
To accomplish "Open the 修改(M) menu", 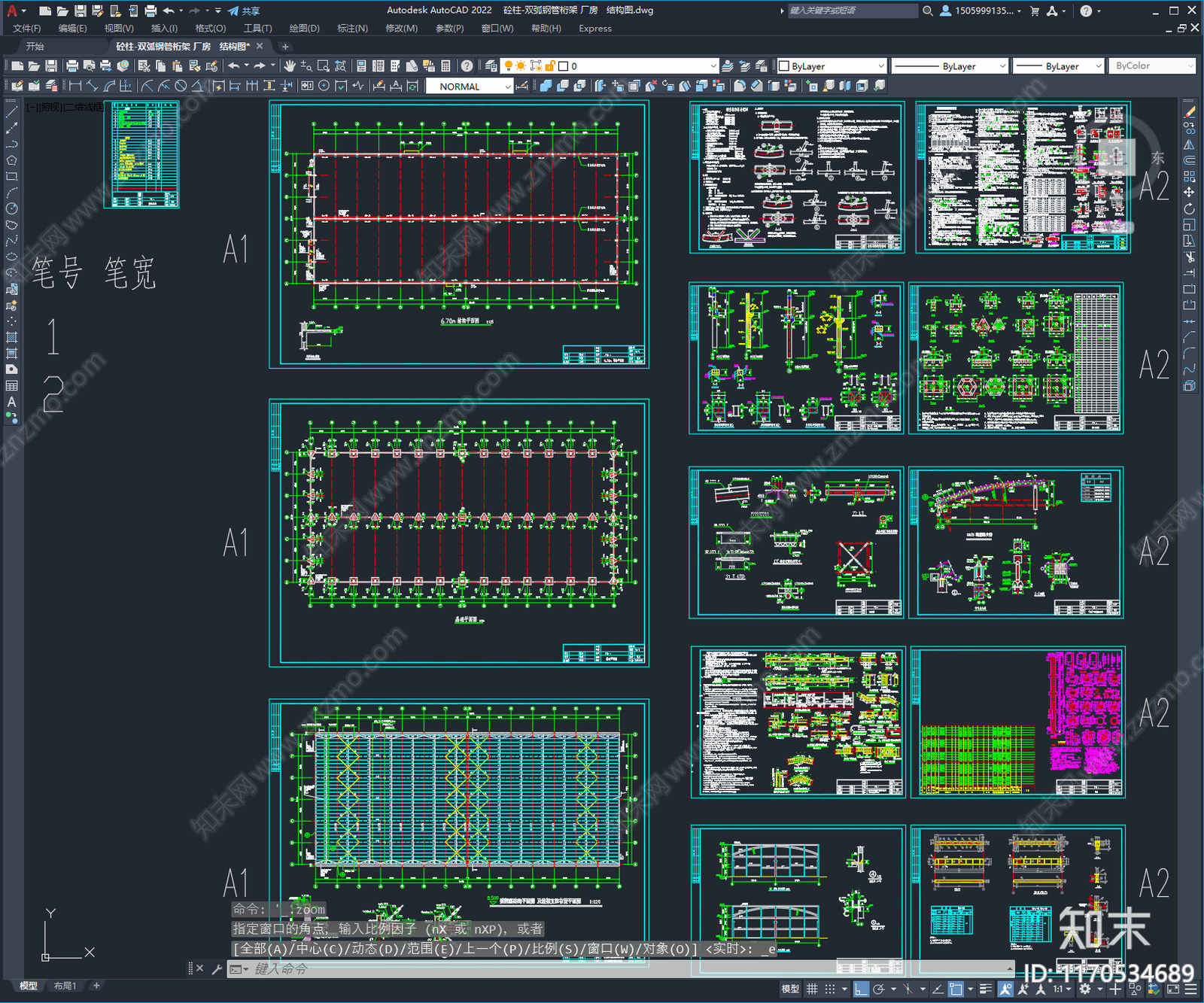I will [x=401, y=29].
